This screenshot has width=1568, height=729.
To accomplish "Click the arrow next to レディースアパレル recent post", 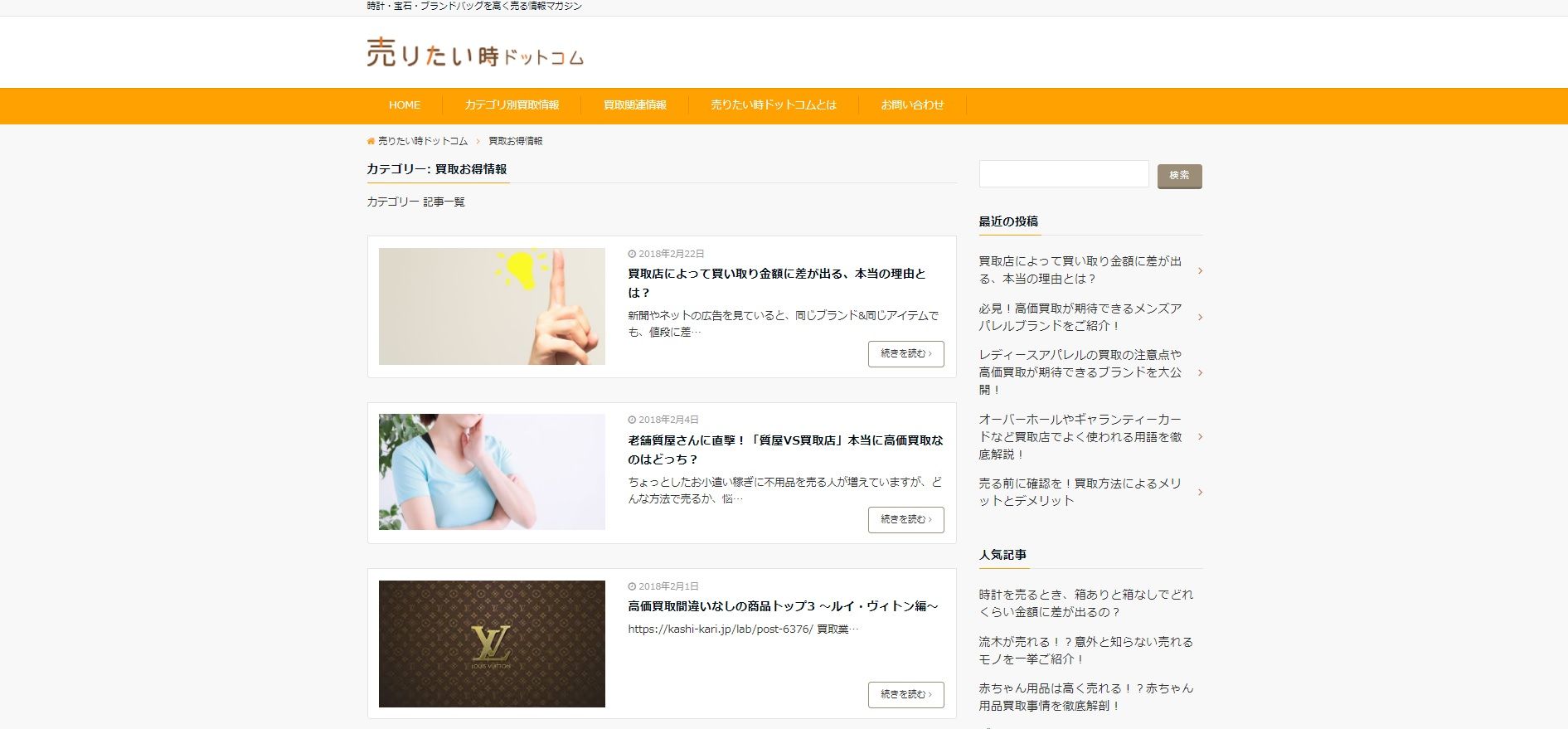I will [x=1200, y=372].
